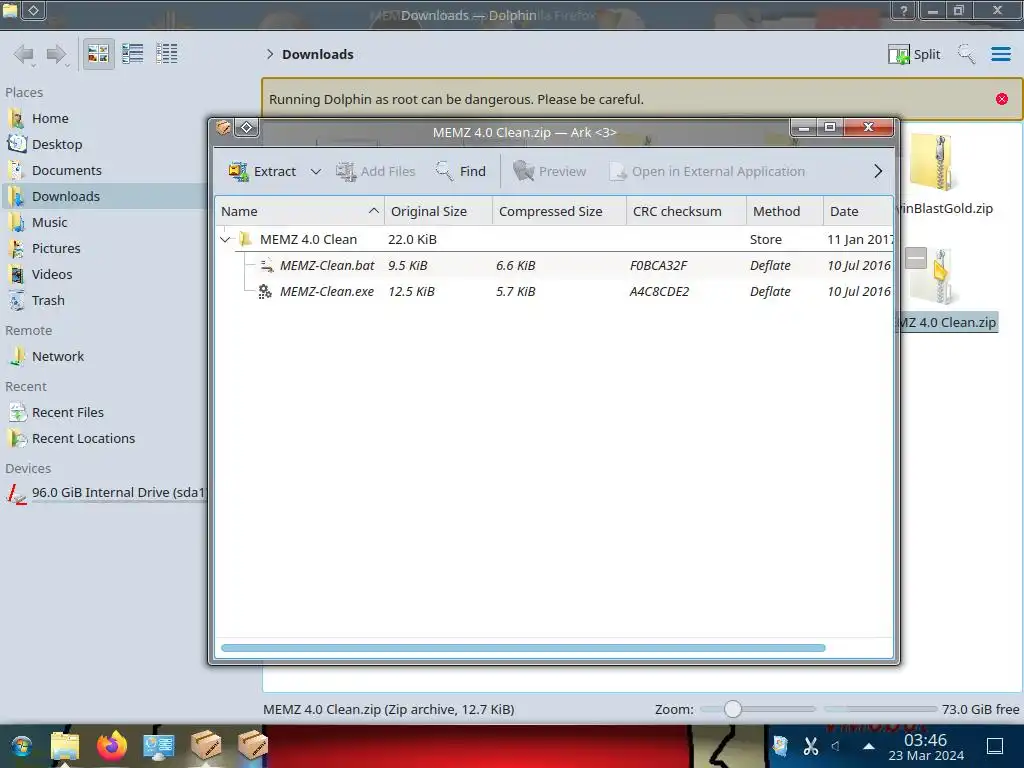The height and width of the screenshot is (768, 1024).
Task: Go back in Dolphin
Action: point(24,54)
